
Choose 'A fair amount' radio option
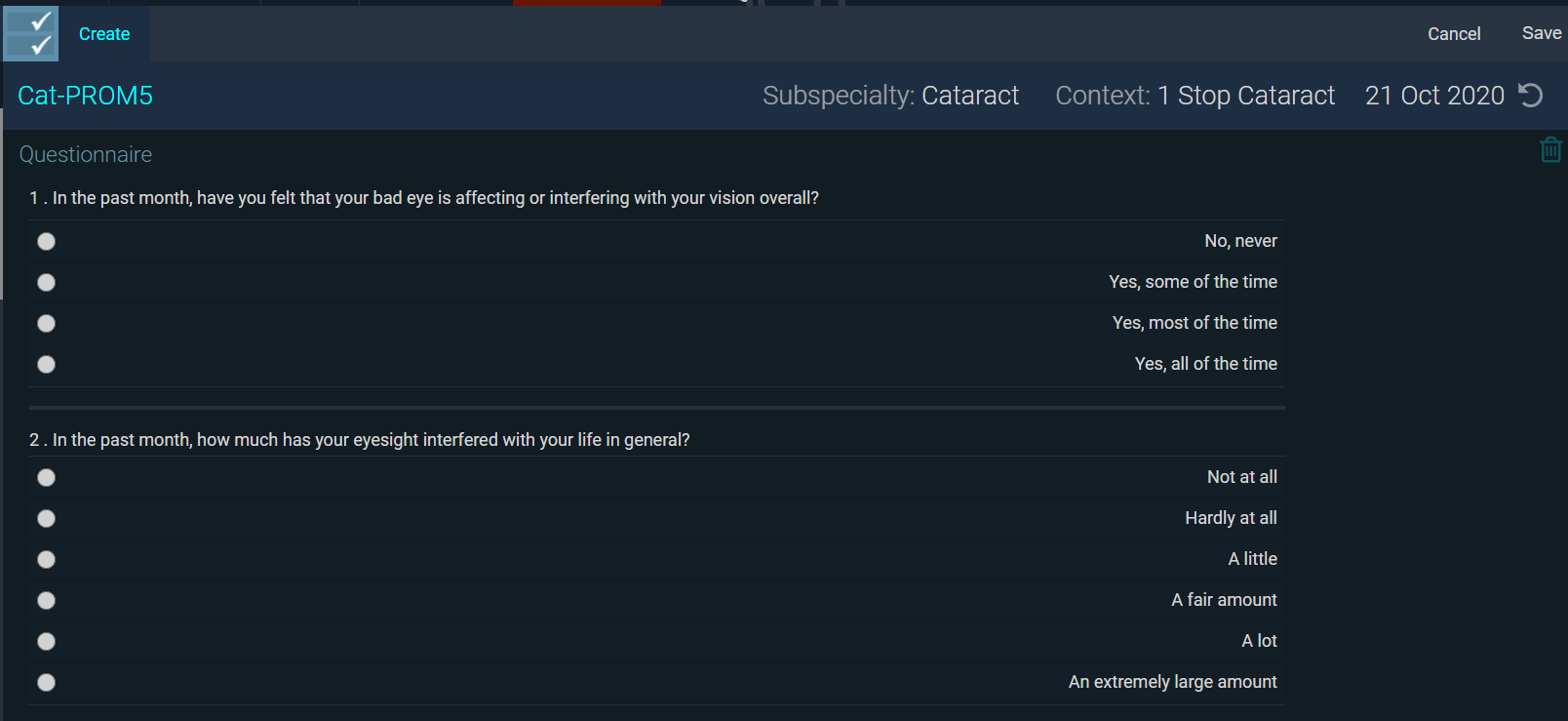click(46, 600)
